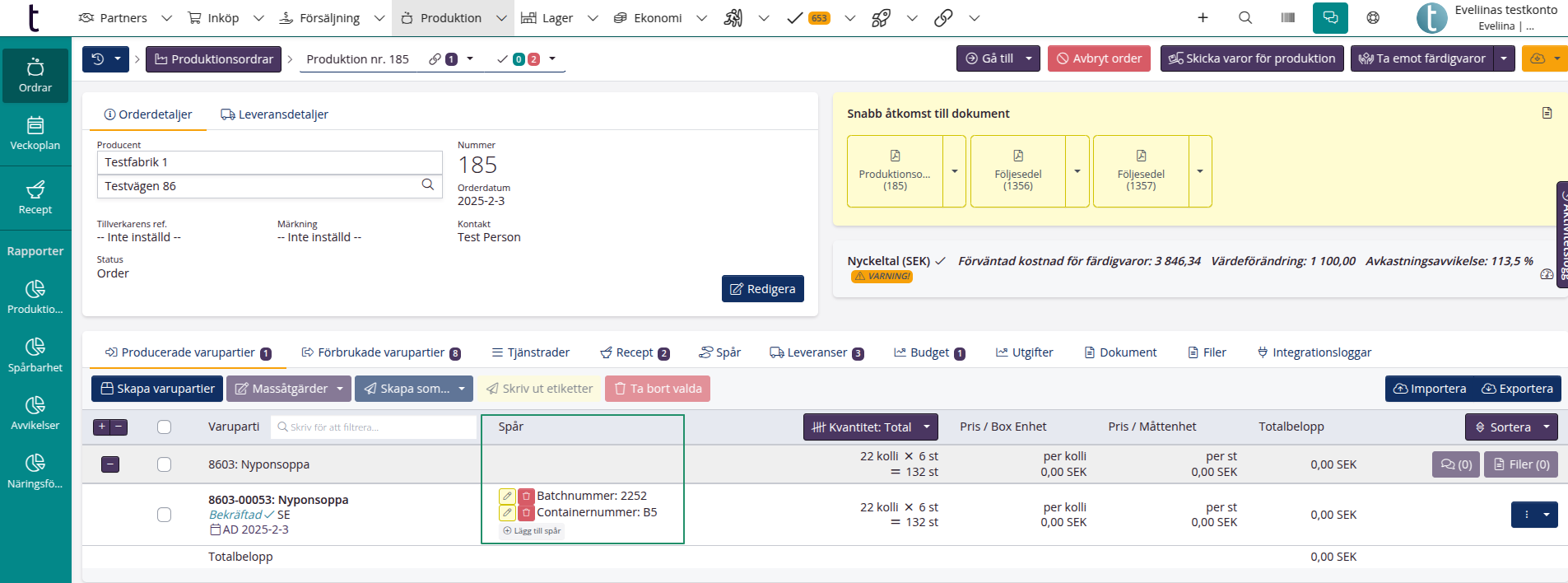Click the plus icon in top bar

coord(1203,17)
